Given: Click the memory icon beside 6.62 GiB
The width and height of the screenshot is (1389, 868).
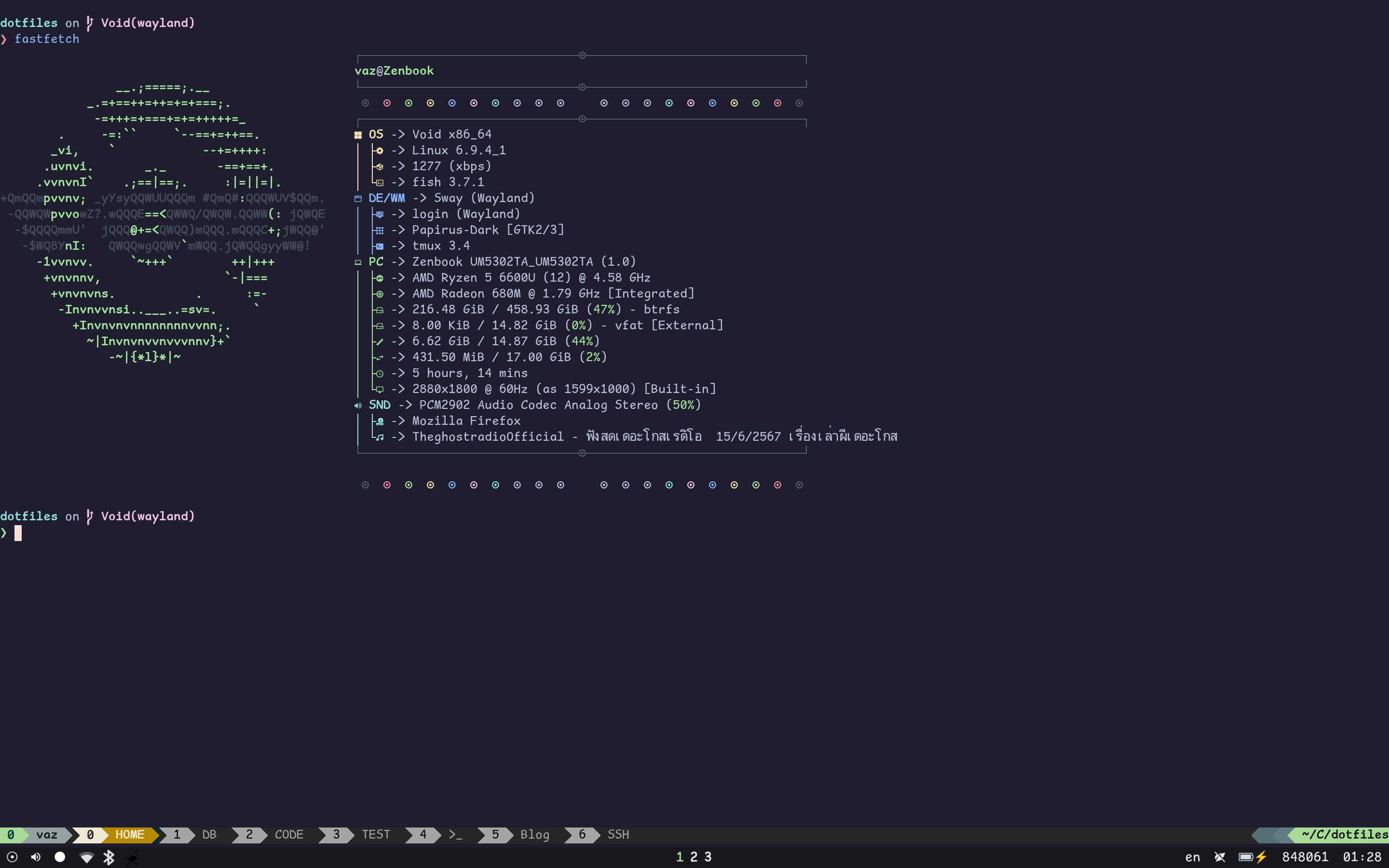Looking at the screenshot, I should point(380,341).
